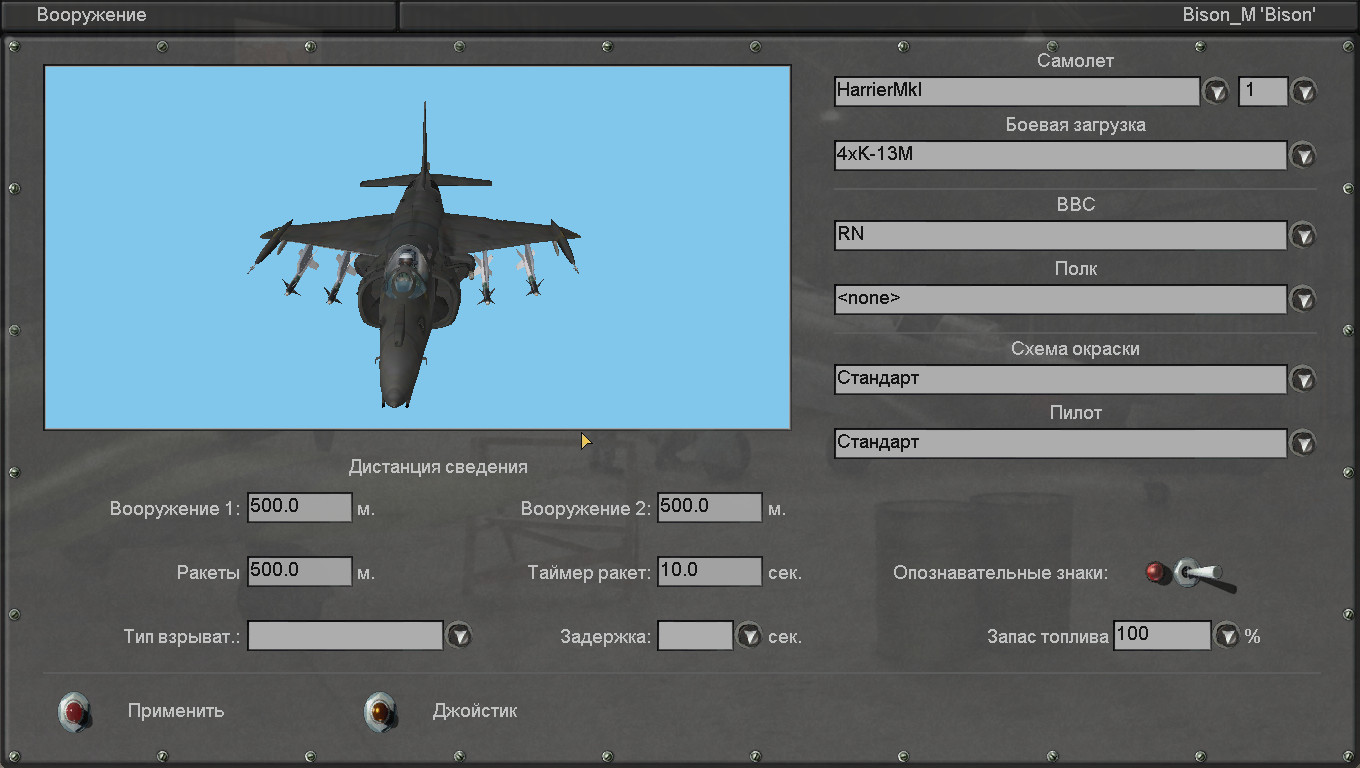
Task: Toggle the Опознавательные знаки markings switch
Action: pyautogui.click(x=1192, y=574)
